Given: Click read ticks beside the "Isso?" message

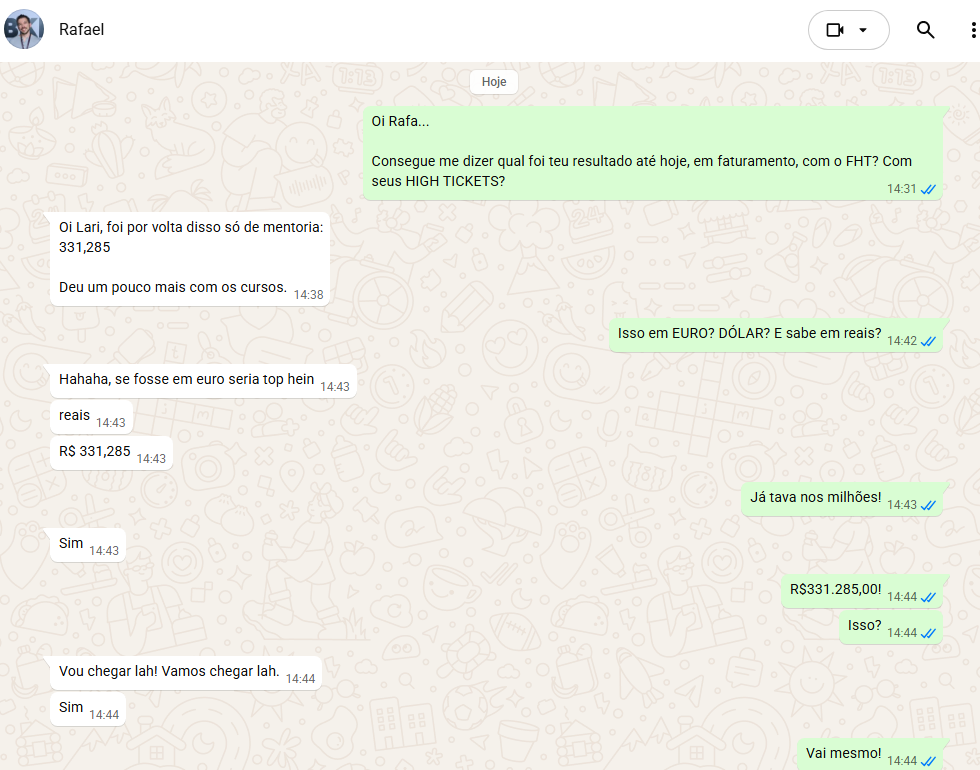Looking at the screenshot, I should click(929, 633).
